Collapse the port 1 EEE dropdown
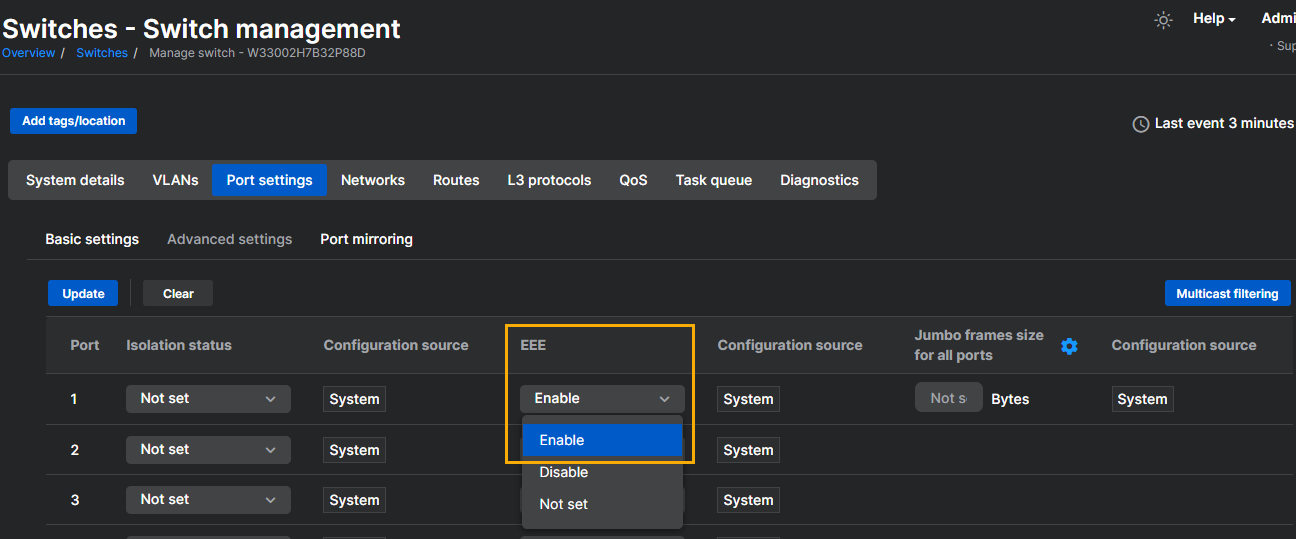This screenshot has width=1296, height=539. [x=601, y=399]
